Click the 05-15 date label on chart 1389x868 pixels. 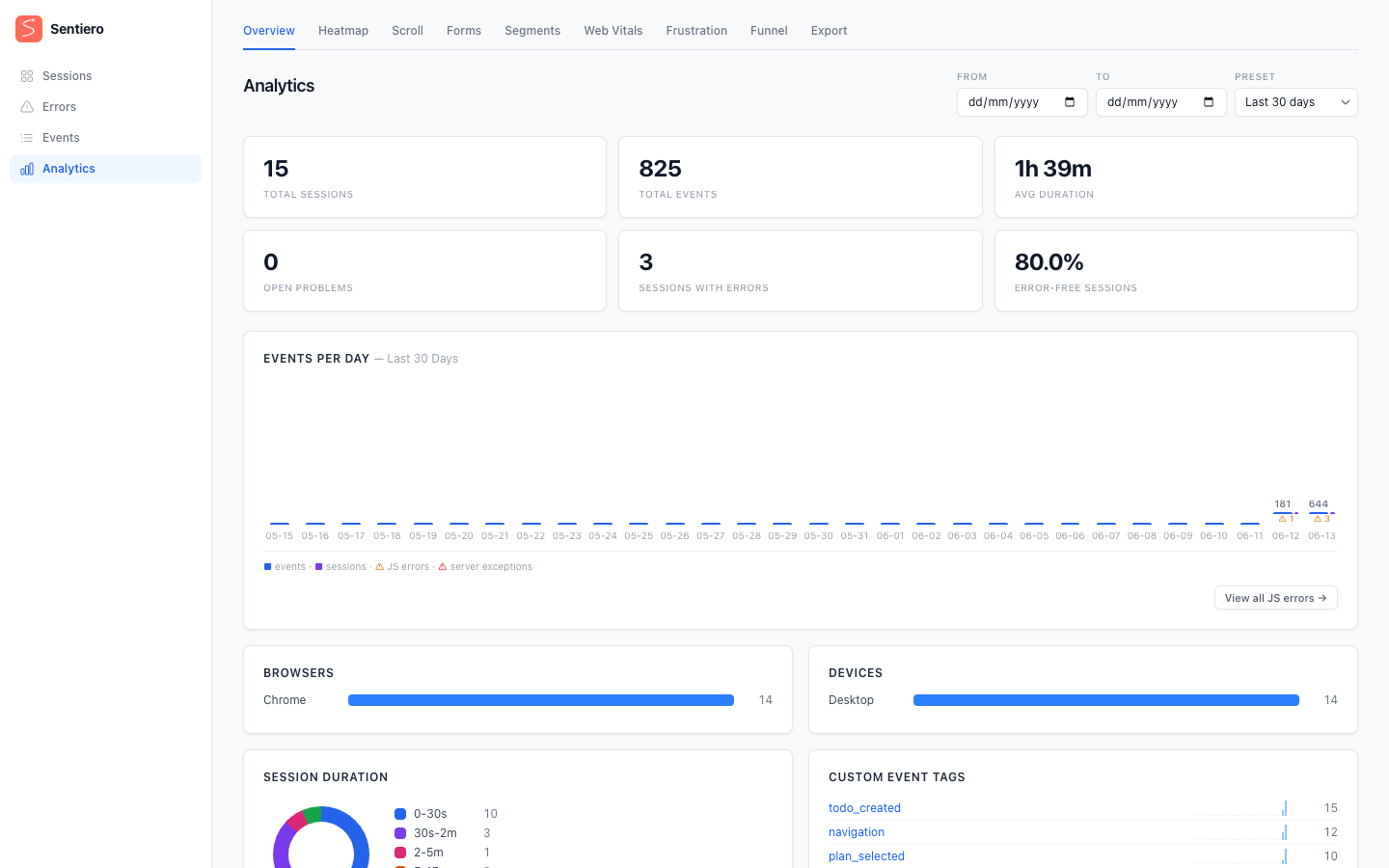(x=280, y=536)
